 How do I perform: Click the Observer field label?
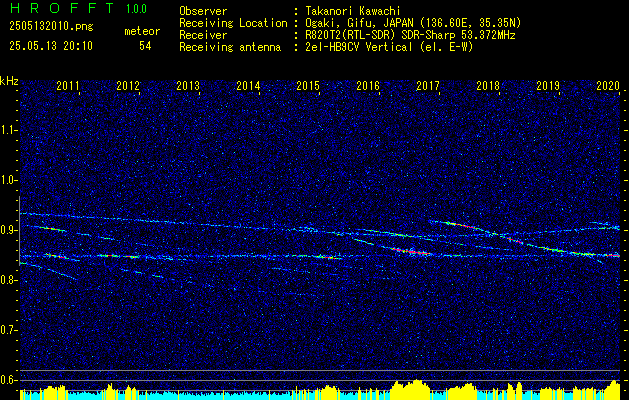[203, 11]
